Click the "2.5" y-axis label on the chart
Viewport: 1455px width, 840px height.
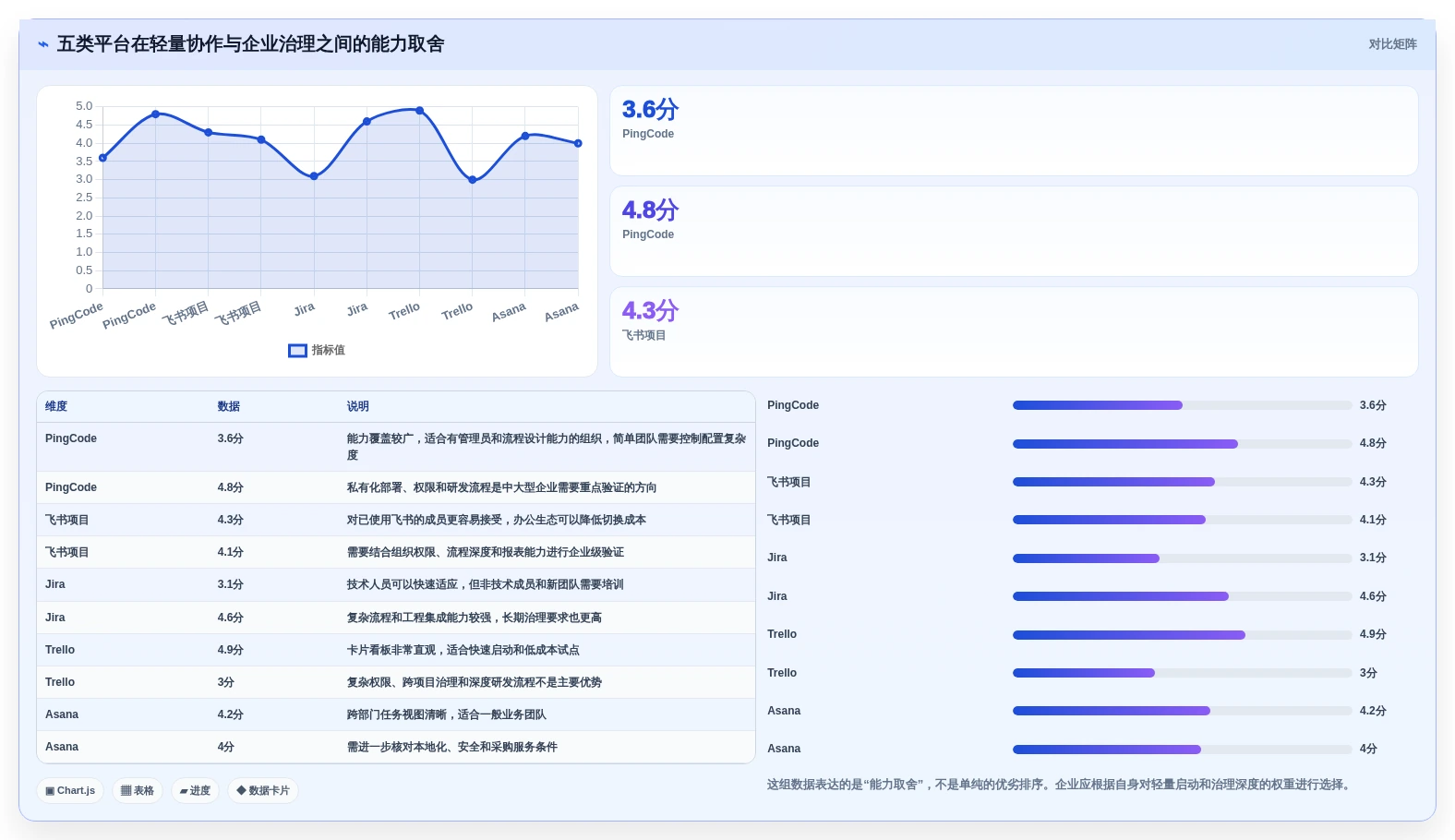pos(84,198)
